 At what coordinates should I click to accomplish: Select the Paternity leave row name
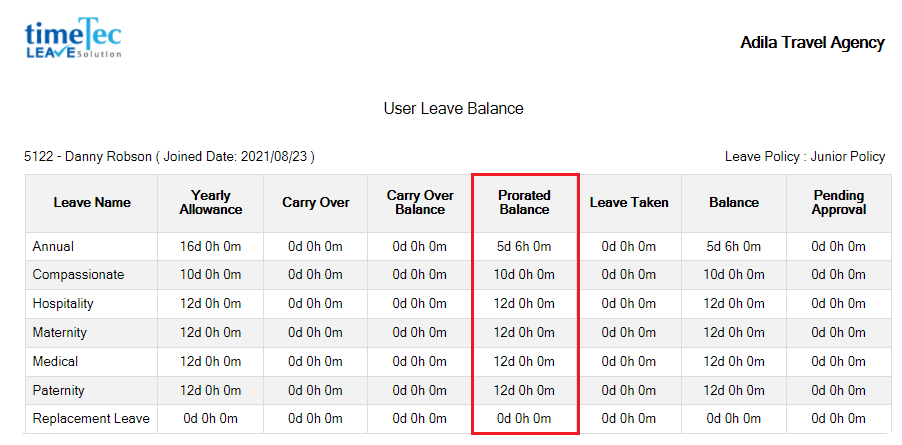point(58,390)
